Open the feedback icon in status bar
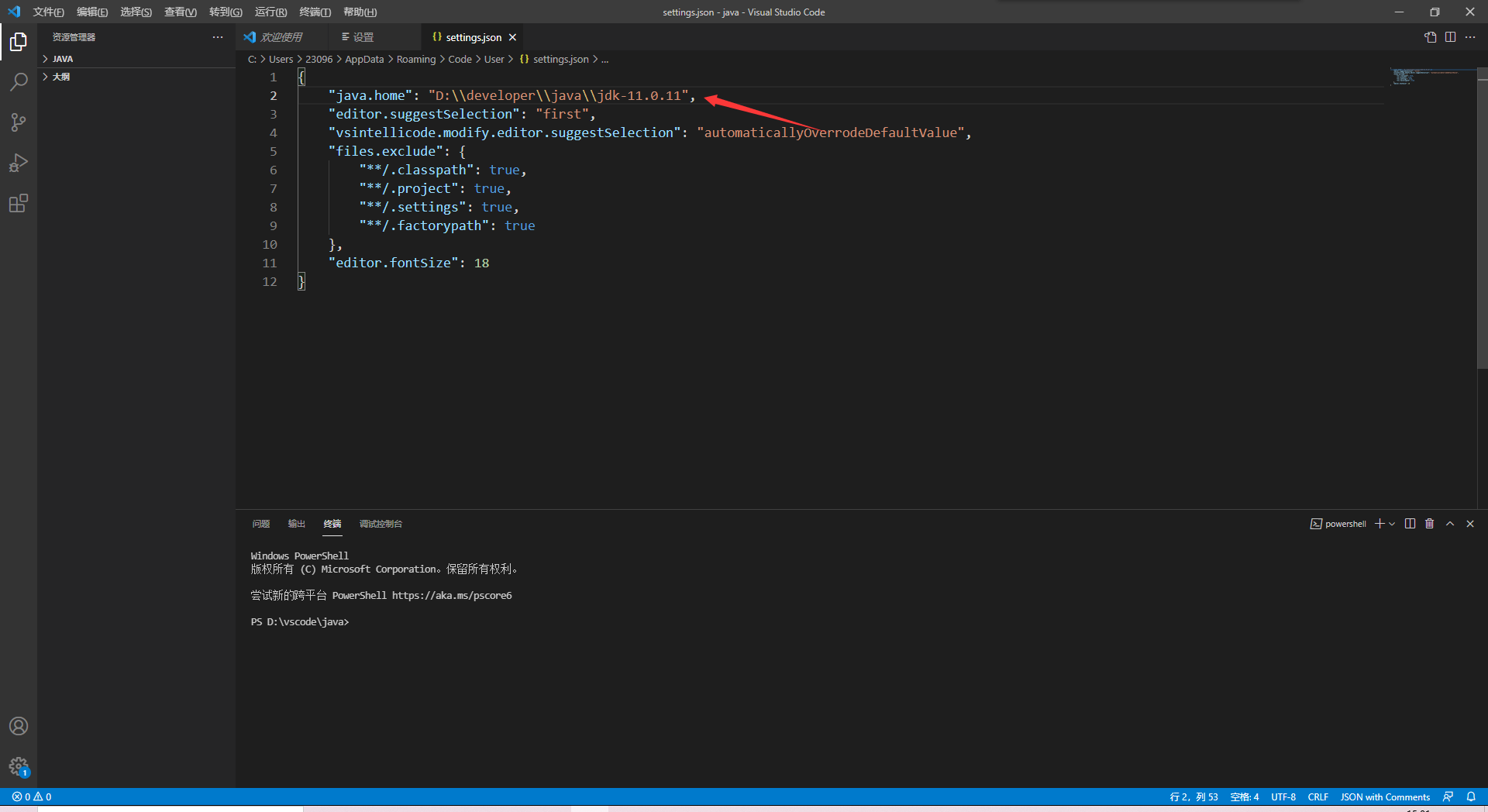The image size is (1488, 812). tap(1448, 797)
